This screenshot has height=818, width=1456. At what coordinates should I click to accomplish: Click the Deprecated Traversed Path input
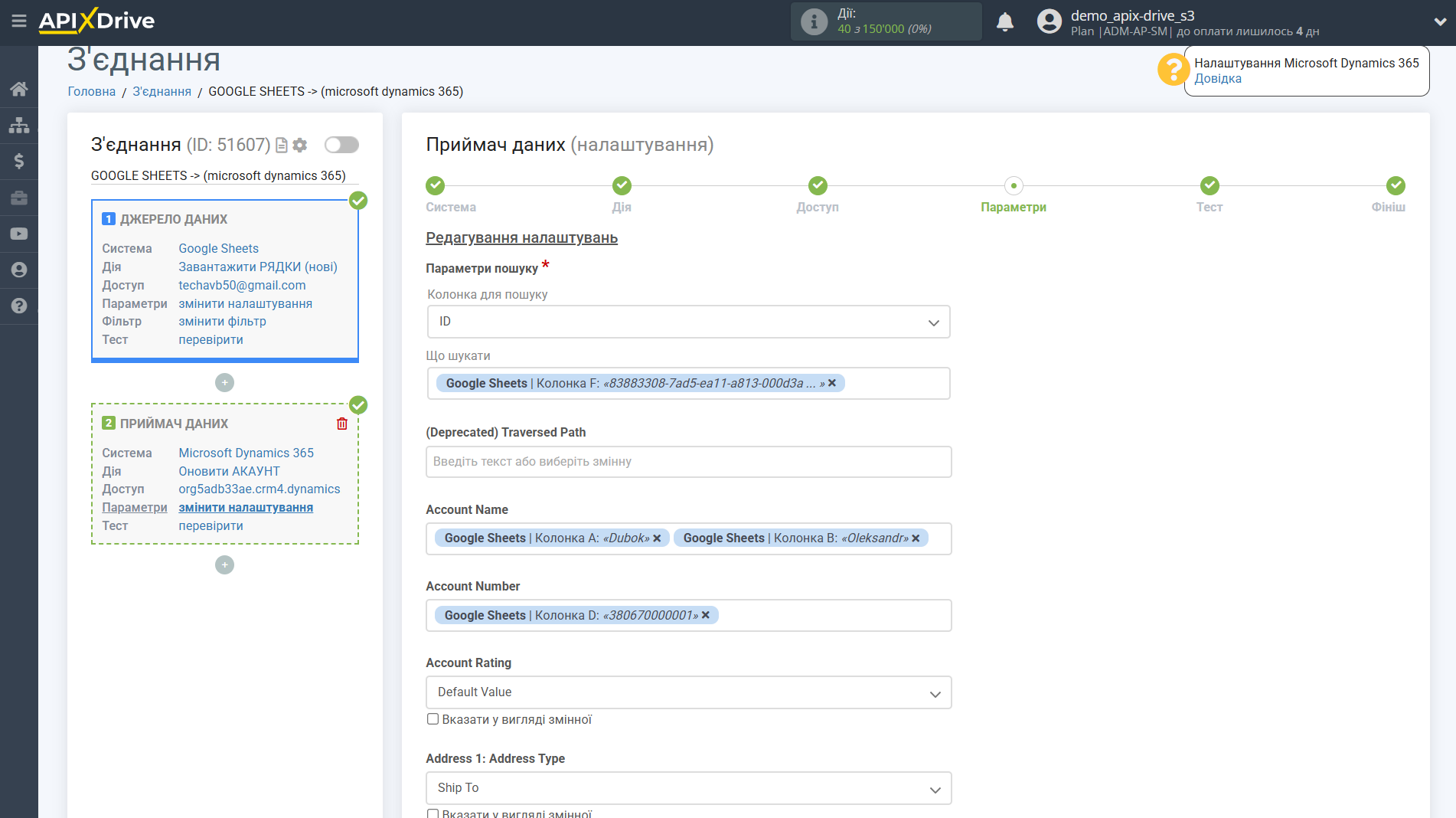(x=688, y=462)
